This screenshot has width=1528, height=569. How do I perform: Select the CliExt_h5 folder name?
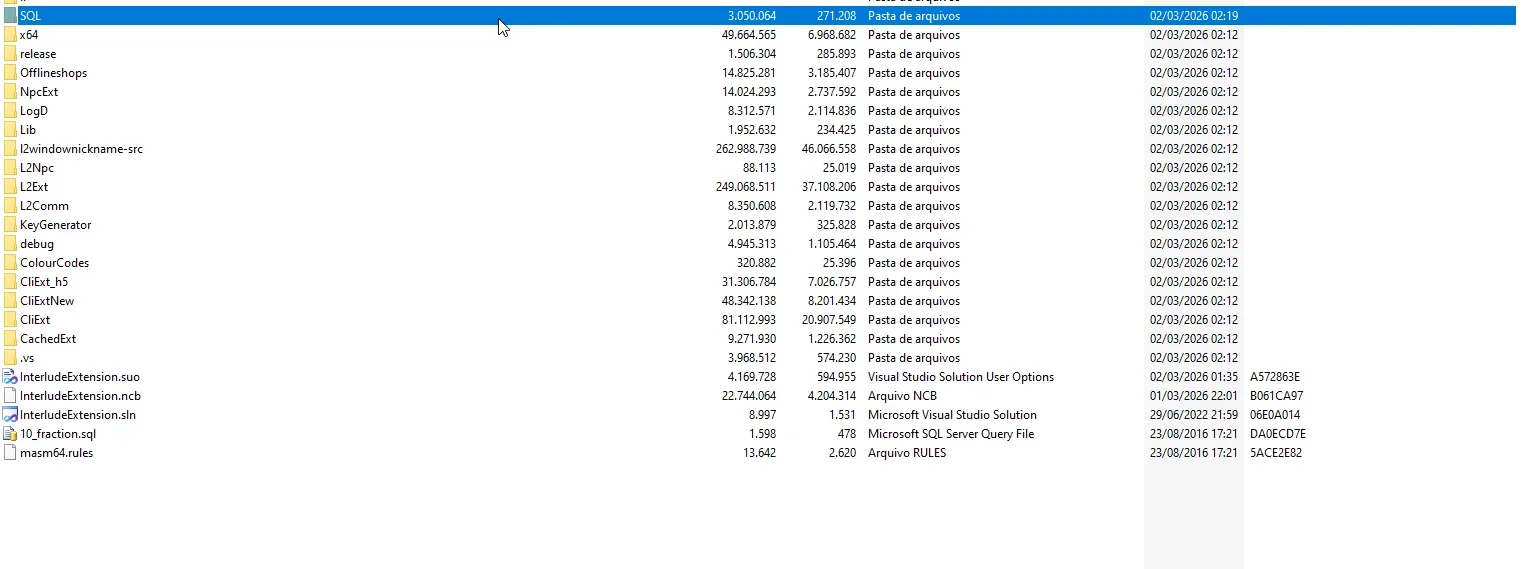(x=44, y=282)
